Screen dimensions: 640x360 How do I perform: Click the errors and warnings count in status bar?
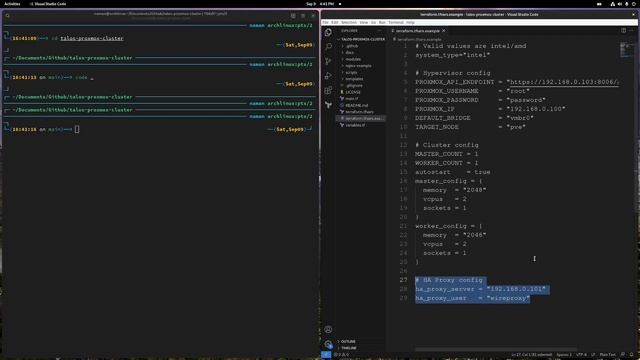(x=341, y=355)
